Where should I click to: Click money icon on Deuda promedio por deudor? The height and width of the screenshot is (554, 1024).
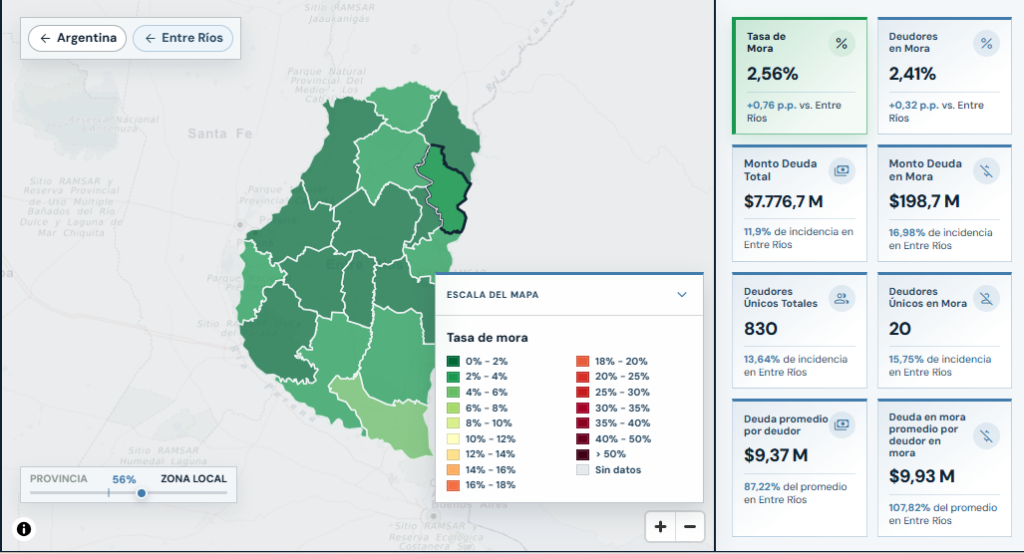click(842, 425)
